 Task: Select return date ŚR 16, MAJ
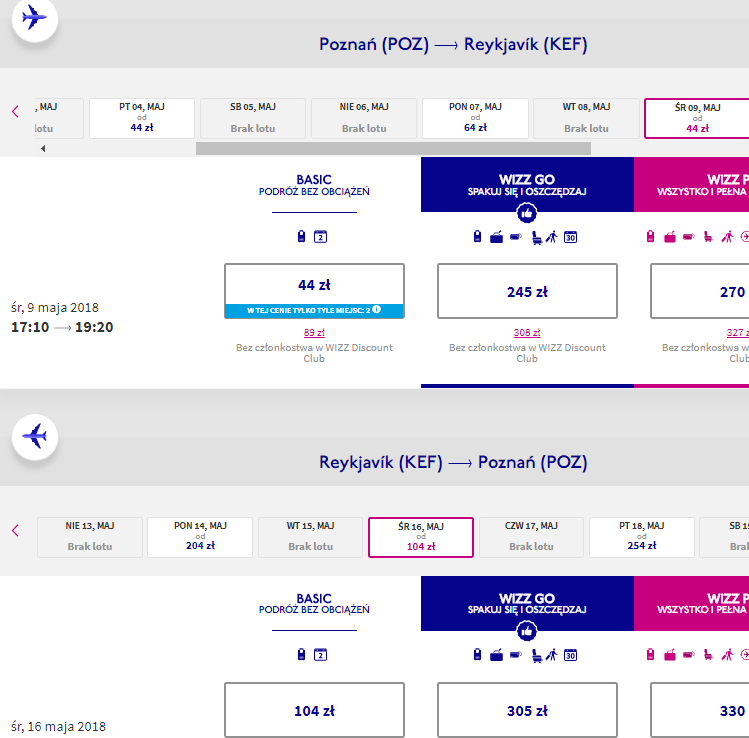[x=421, y=537]
